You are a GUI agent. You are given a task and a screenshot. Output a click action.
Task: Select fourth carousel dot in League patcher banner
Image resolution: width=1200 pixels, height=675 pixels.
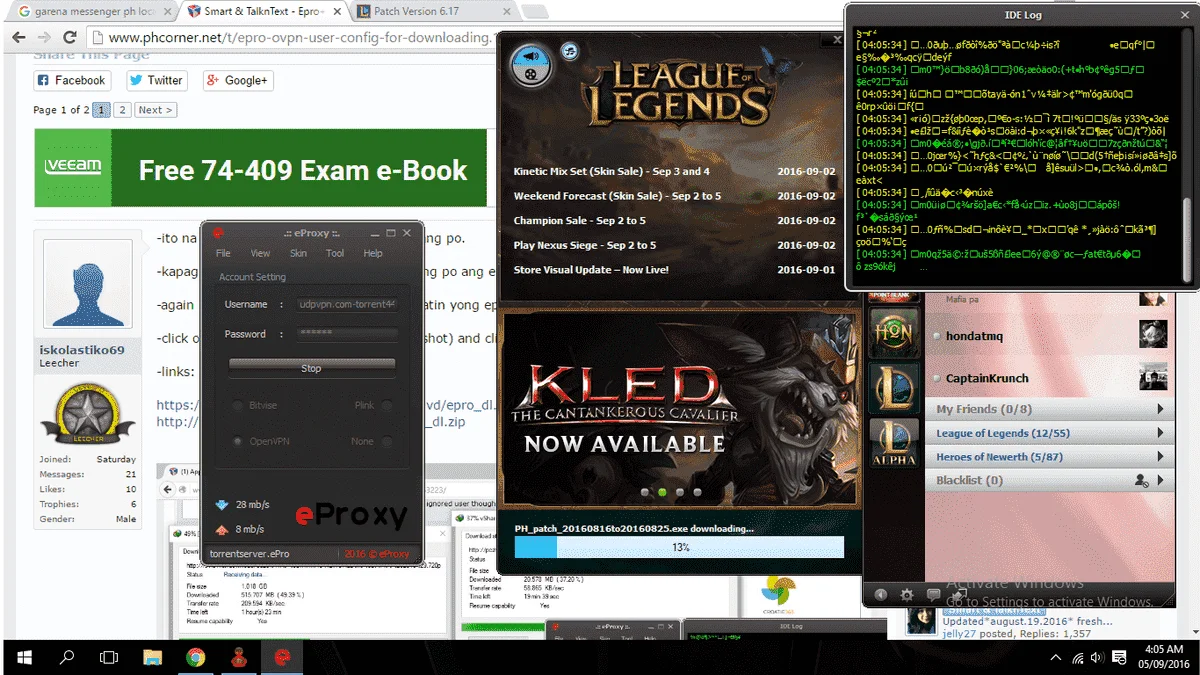click(x=697, y=492)
